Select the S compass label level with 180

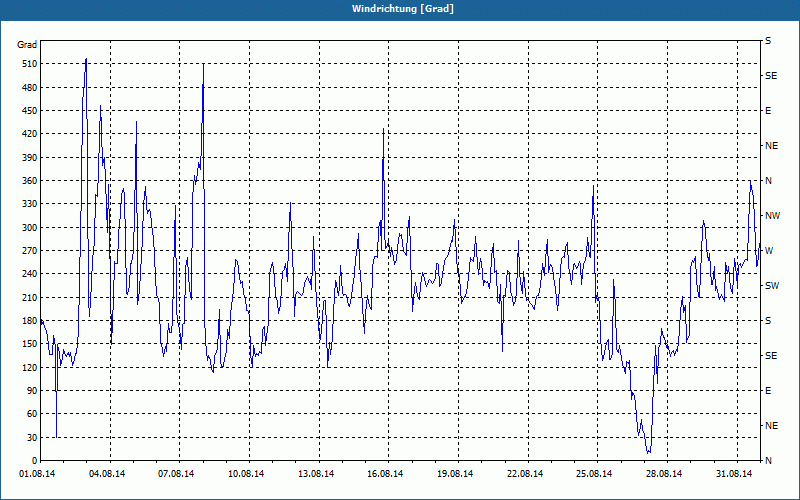[x=768, y=321]
